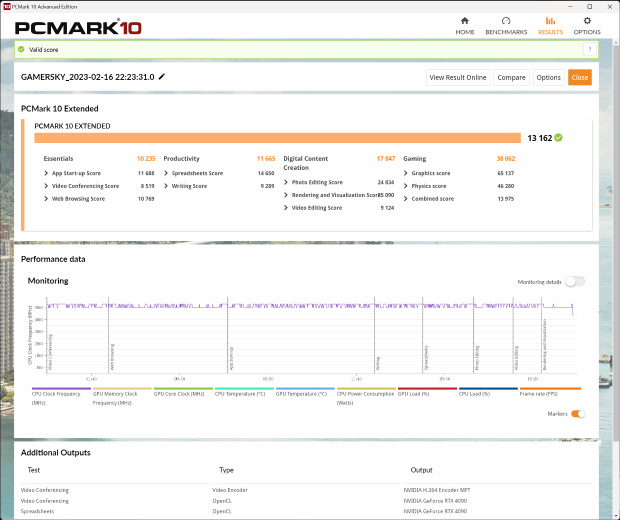
Task: Open the Results bar-chart icon
Action: tap(550, 21)
